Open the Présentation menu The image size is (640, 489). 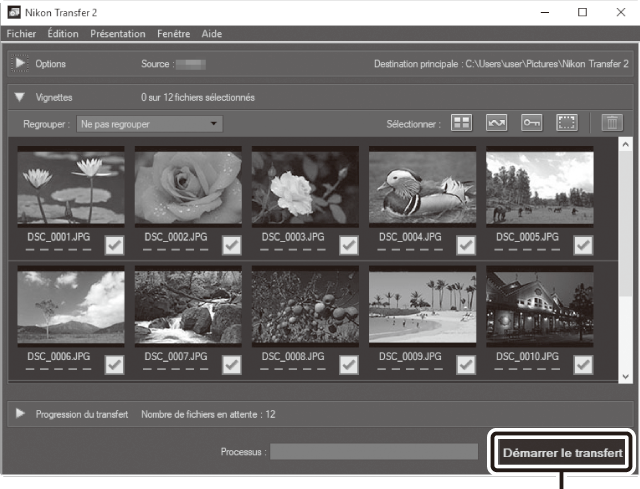pyautogui.click(x=118, y=33)
